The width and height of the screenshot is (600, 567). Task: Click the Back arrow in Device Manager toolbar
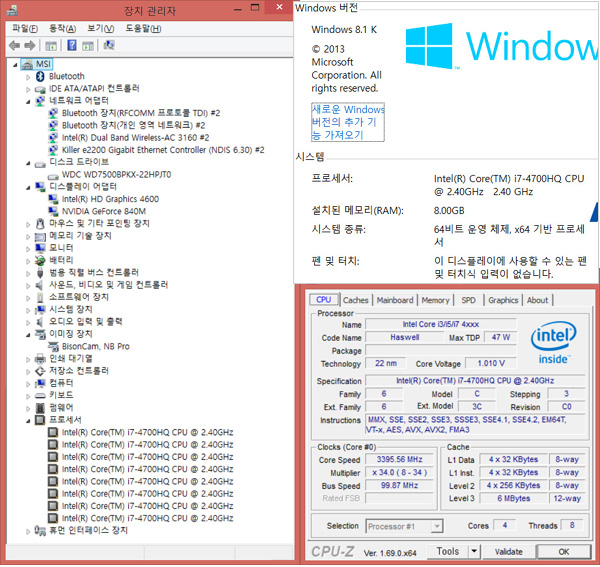15,46
